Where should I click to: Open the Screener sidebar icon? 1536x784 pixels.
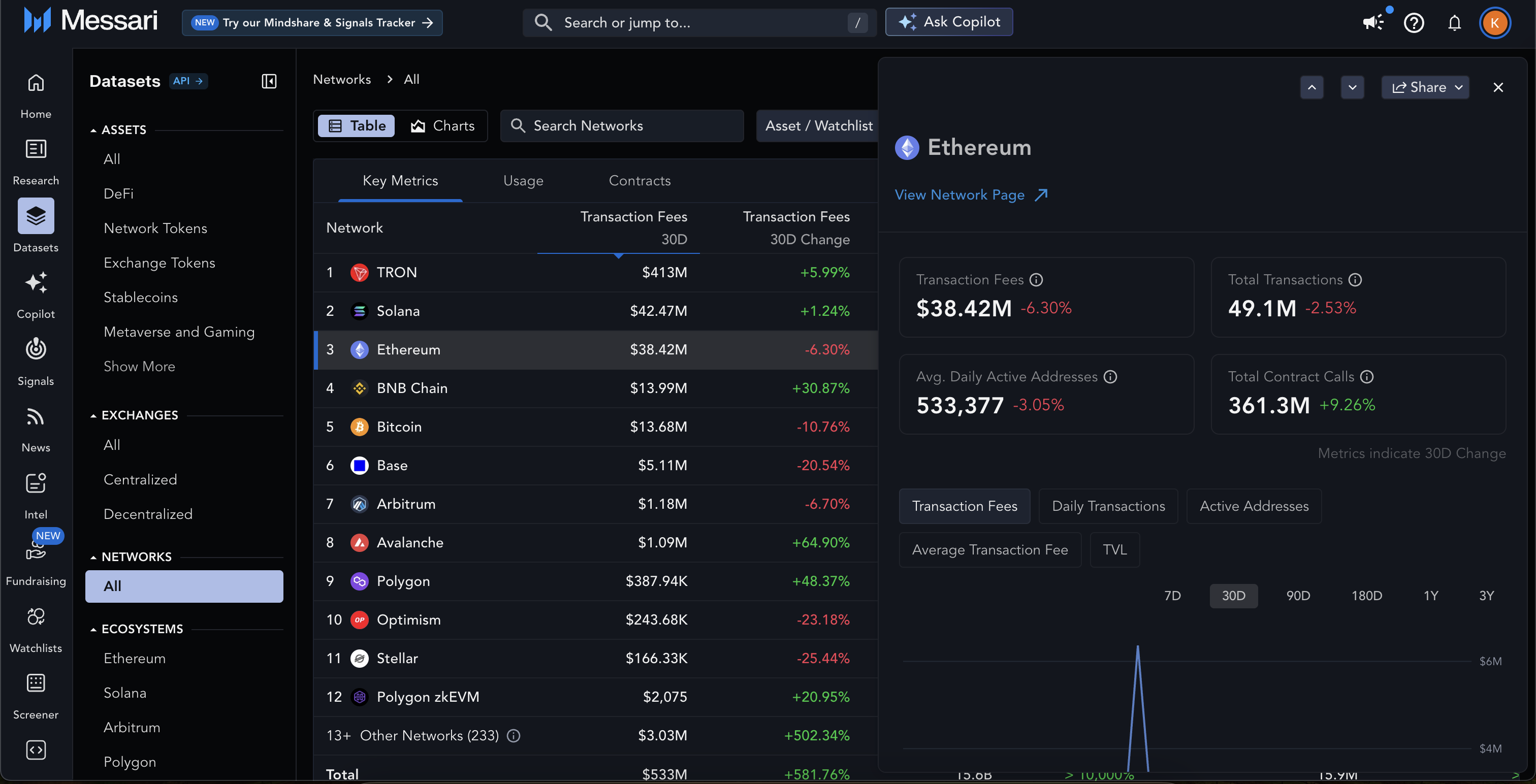pos(36,683)
